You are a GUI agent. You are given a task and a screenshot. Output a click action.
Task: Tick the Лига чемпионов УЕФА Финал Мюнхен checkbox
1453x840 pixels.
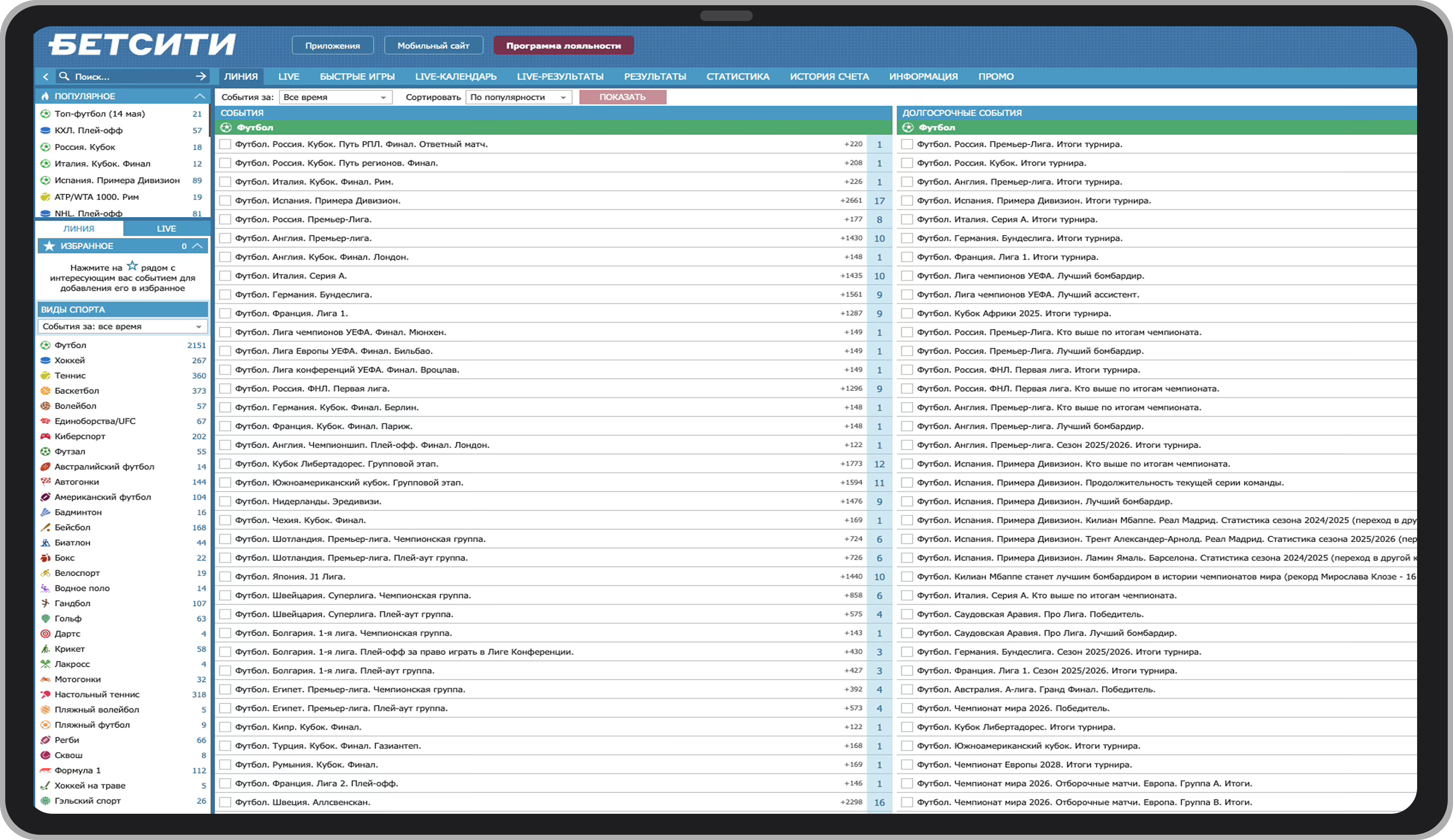(225, 332)
